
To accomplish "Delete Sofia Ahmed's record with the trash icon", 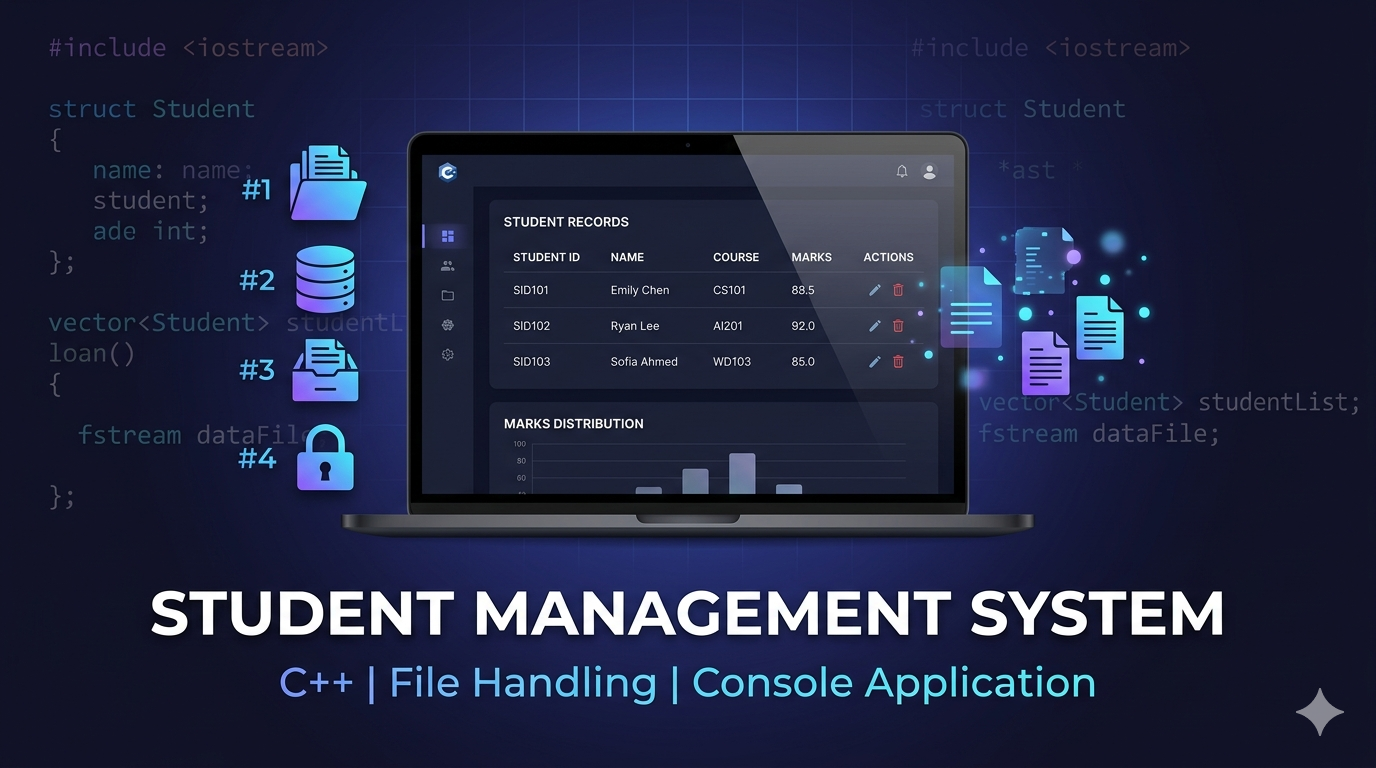I will coord(898,361).
